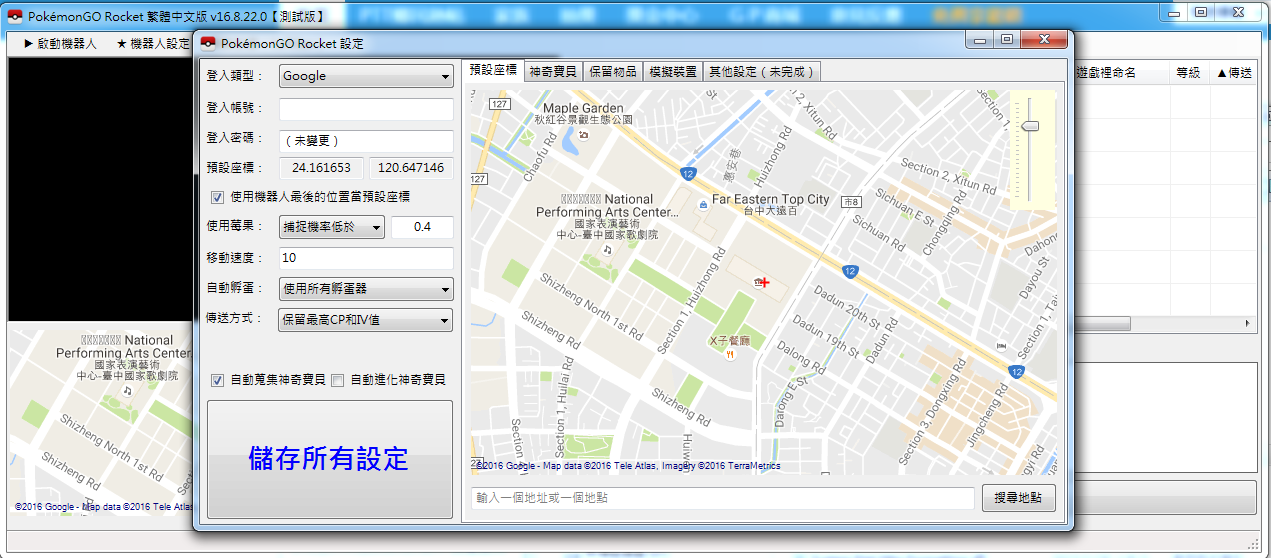Click the Pokéball icon in settings title bar

pyautogui.click(x=208, y=43)
